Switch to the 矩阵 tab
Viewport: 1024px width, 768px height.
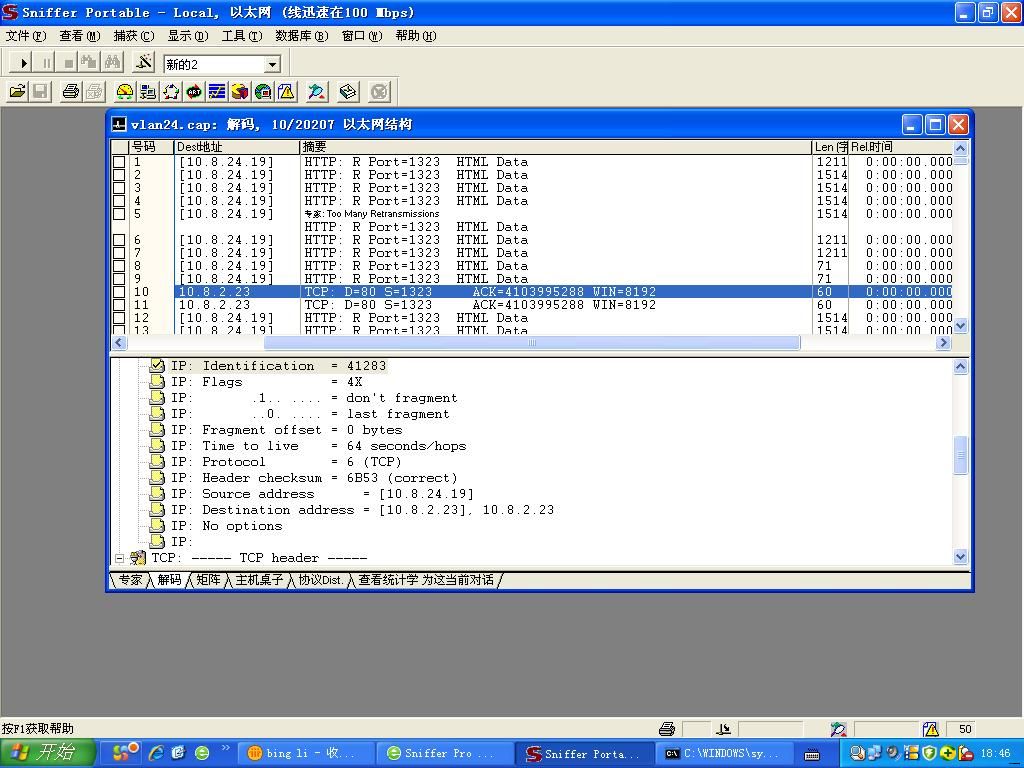pyautogui.click(x=208, y=580)
